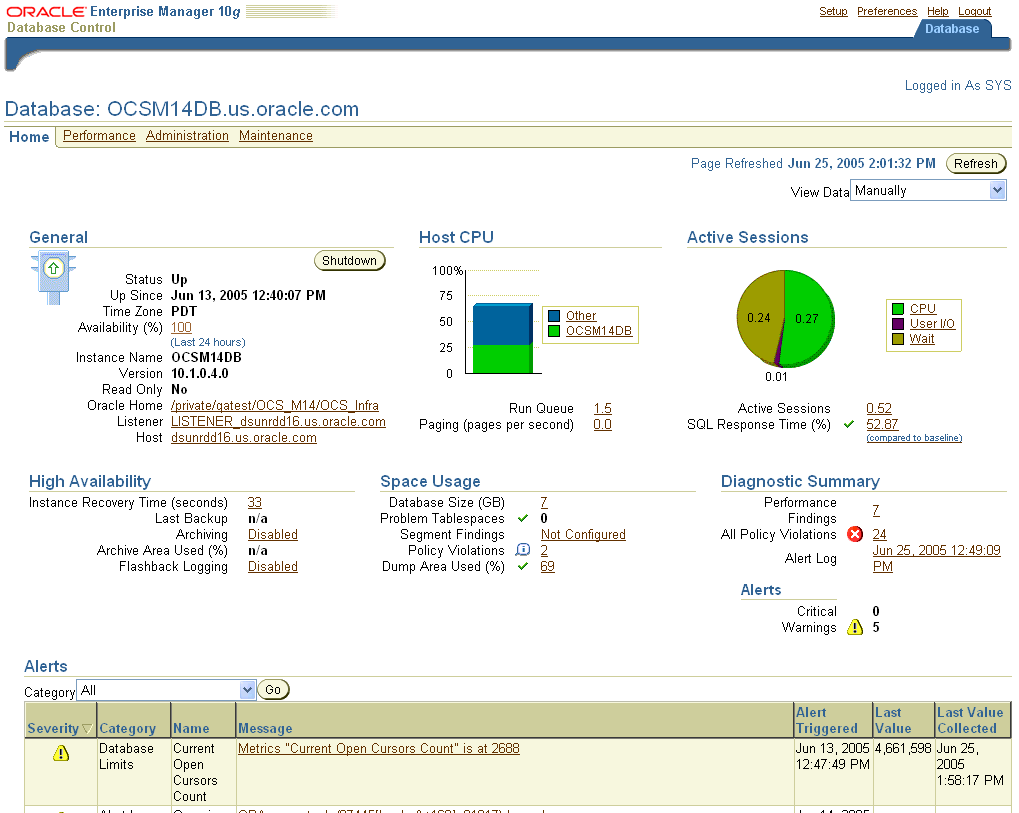
Task: Open the Administration tab
Action: pos(187,136)
